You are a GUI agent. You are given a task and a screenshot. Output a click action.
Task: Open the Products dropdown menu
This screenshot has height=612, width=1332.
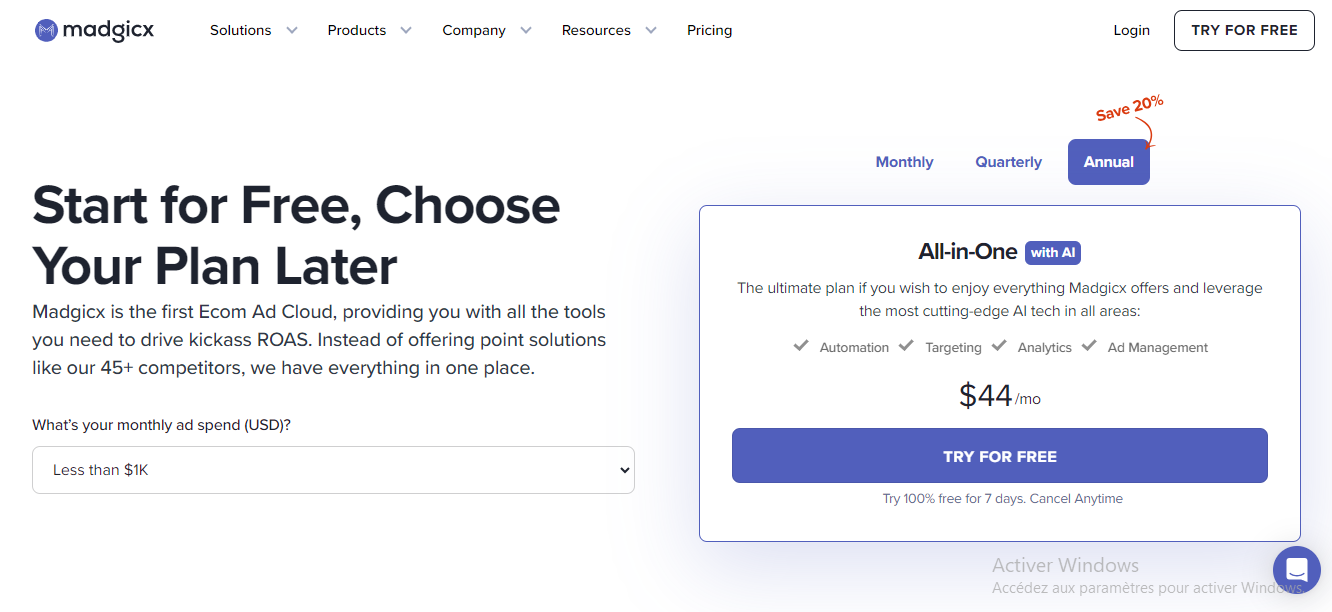pos(369,31)
